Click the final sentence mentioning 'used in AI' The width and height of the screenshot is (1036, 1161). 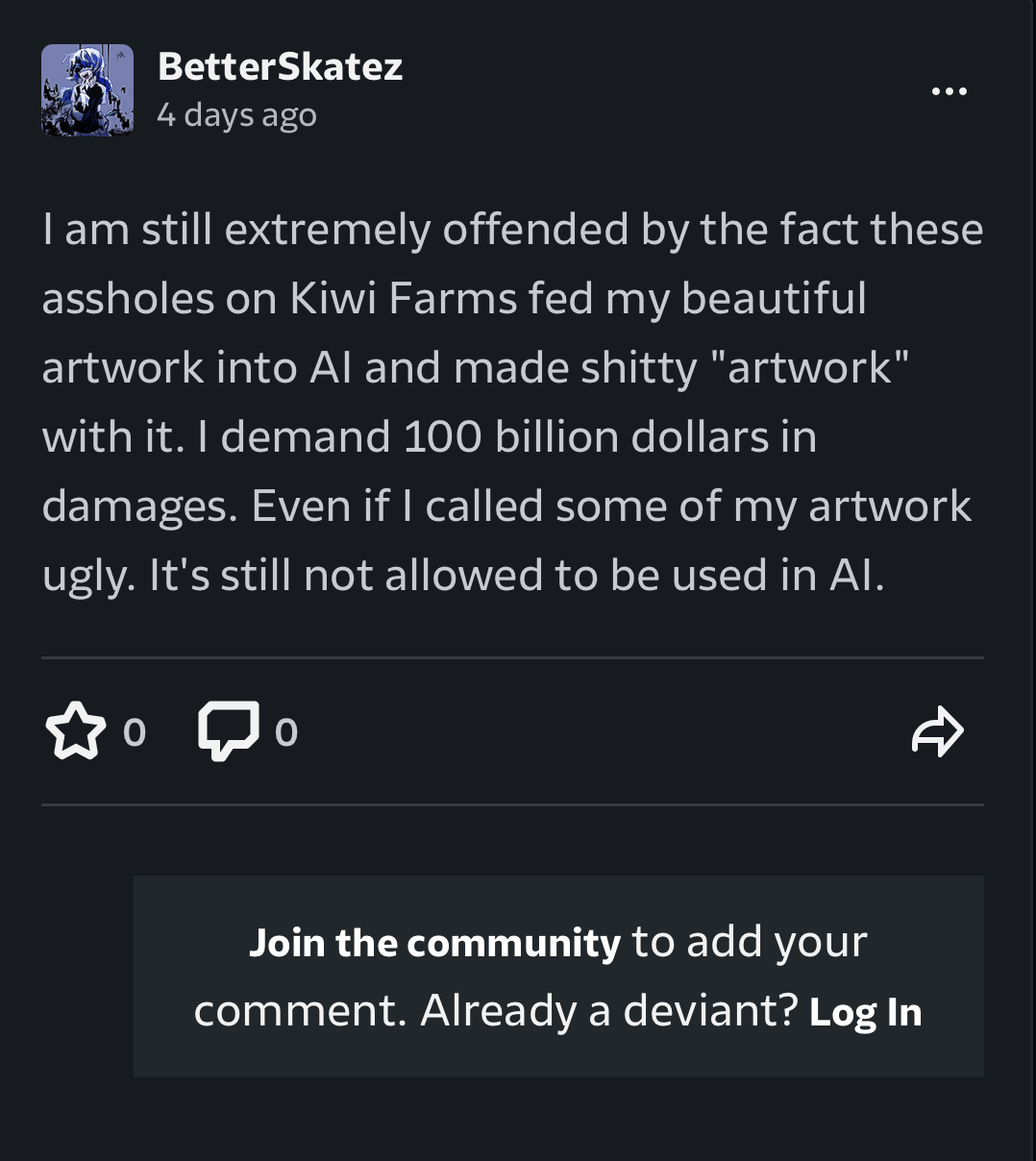[516, 575]
